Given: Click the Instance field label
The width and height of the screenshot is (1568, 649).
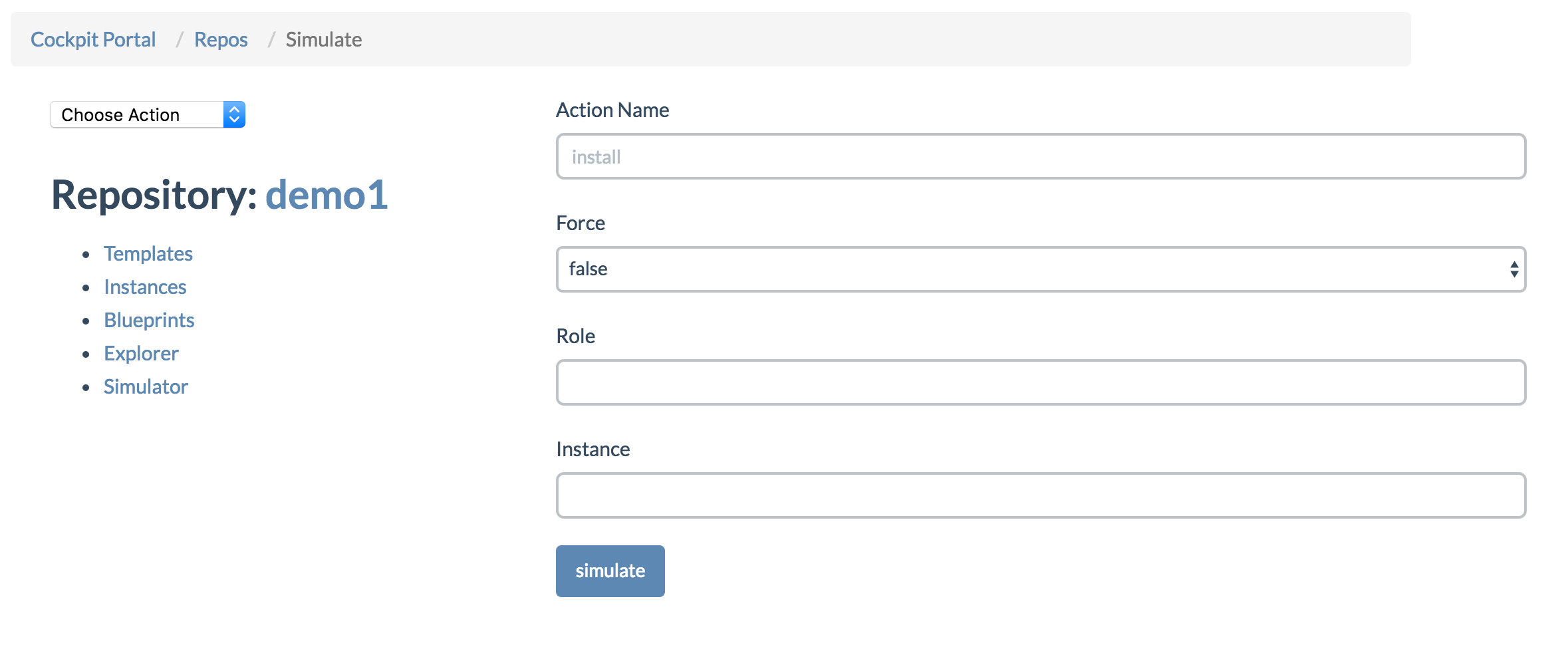Looking at the screenshot, I should click(x=592, y=450).
